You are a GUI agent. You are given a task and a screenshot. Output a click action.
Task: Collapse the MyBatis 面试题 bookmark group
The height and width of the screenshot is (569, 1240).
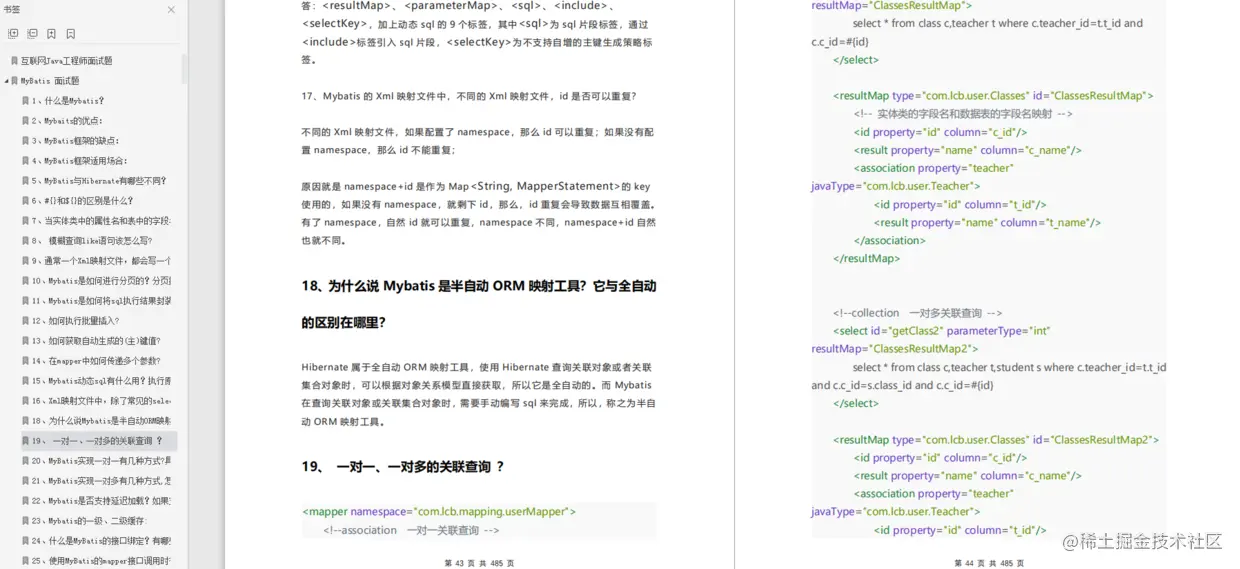(7, 81)
